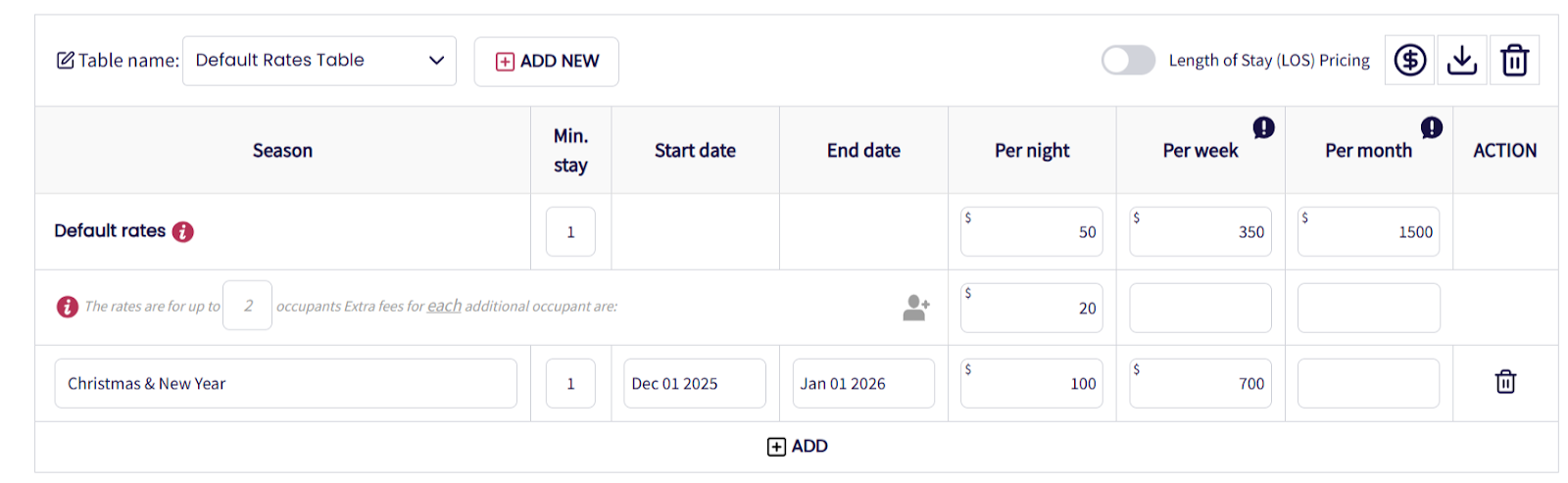Screen dimensions: 1568x483
Task: Click the download rates table icon
Action: pos(1461,61)
